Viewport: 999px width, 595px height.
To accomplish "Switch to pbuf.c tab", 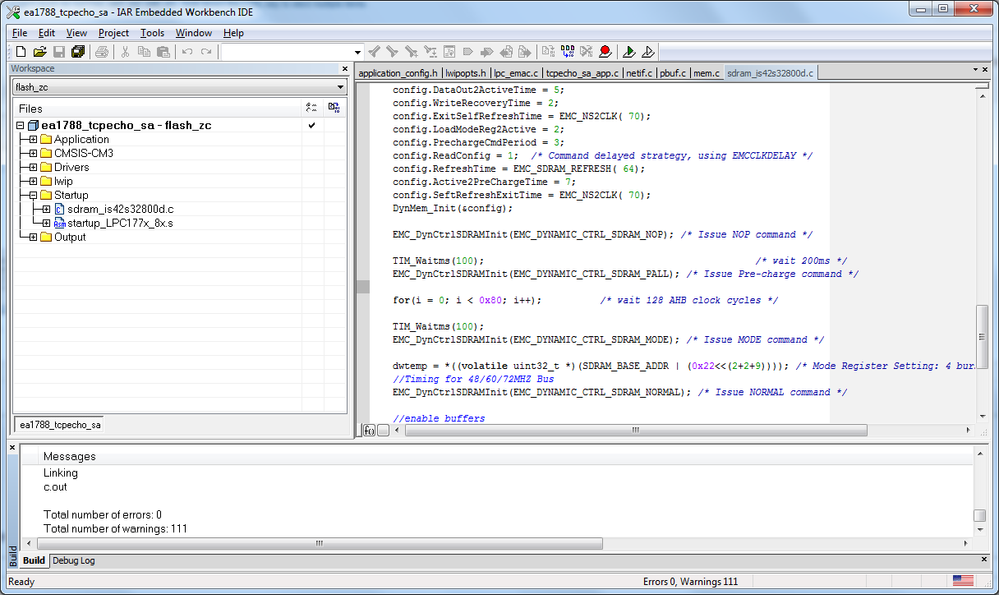I will point(673,73).
